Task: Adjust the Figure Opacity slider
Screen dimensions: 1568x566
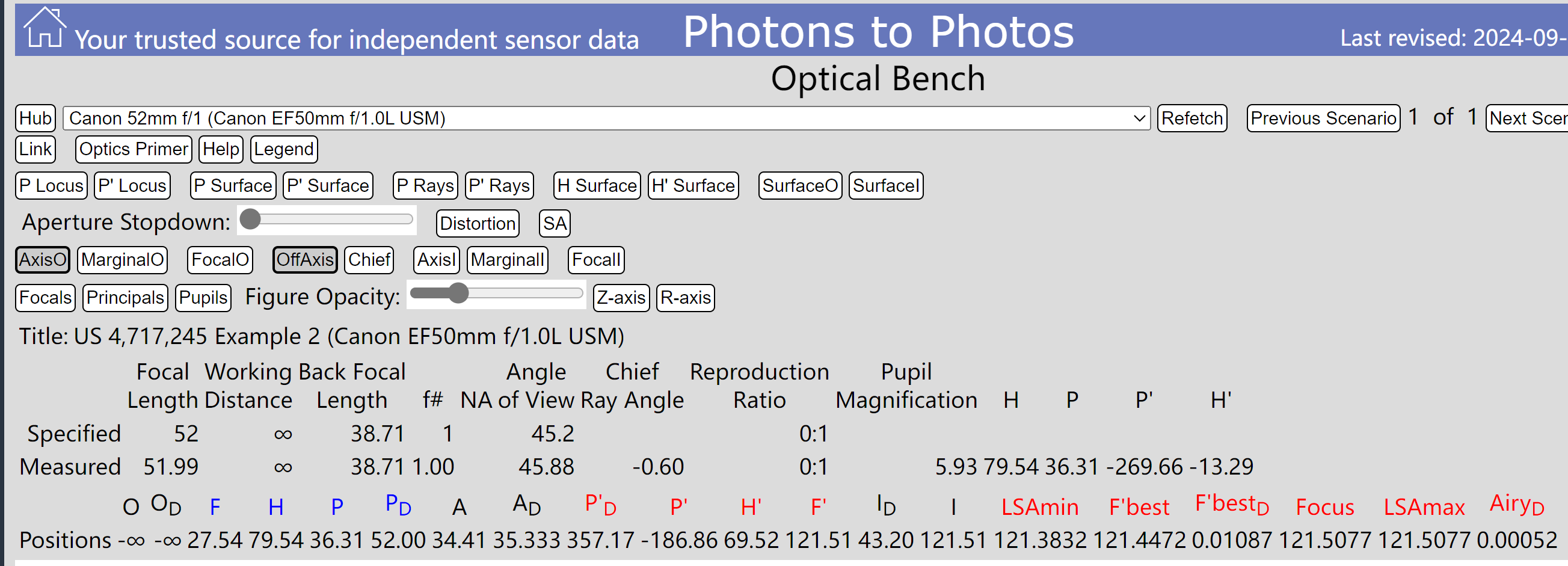Action: 496,294
